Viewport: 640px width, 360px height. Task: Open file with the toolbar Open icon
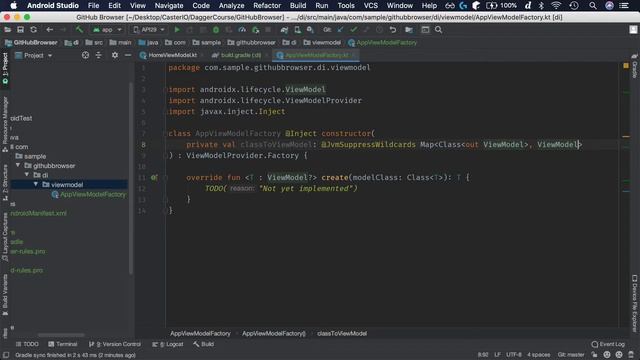point(7,30)
